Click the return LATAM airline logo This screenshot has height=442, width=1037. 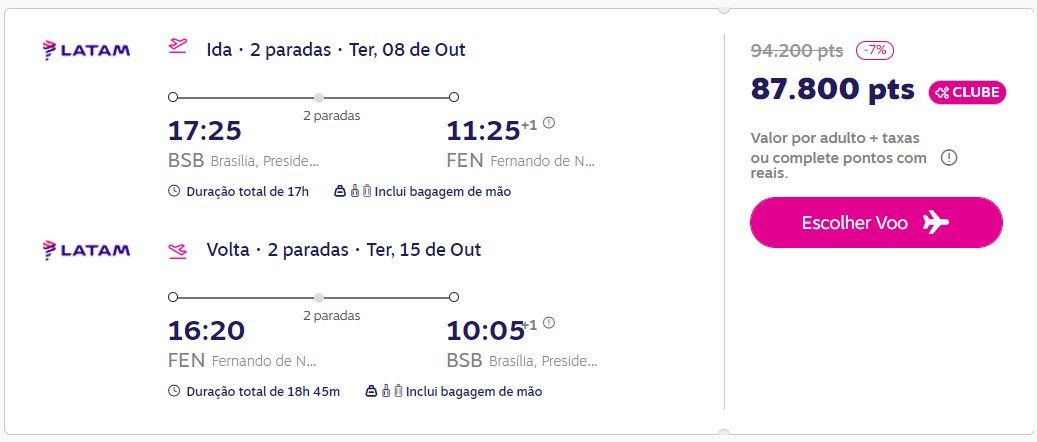pyautogui.click(x=86, y=250)
